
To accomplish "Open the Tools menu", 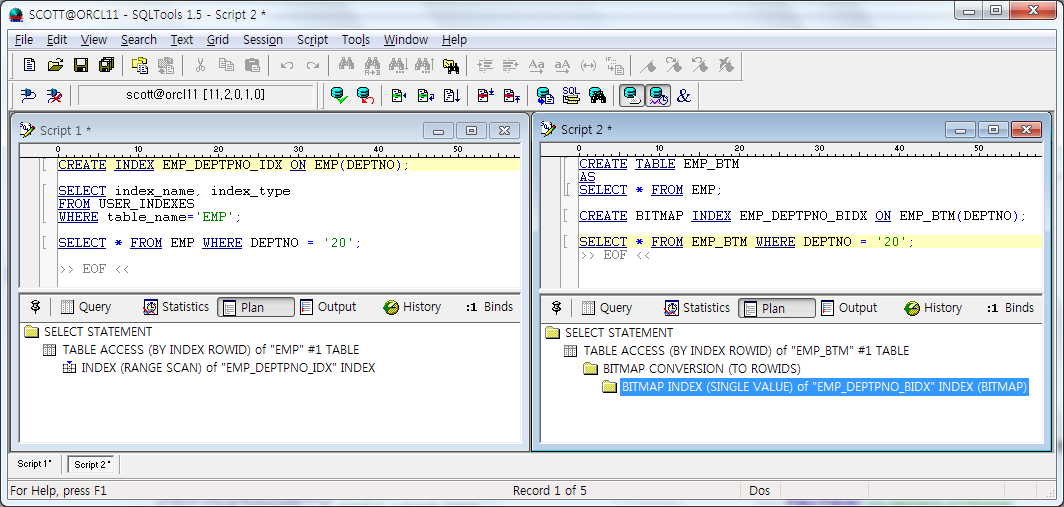I will [355, 40].
